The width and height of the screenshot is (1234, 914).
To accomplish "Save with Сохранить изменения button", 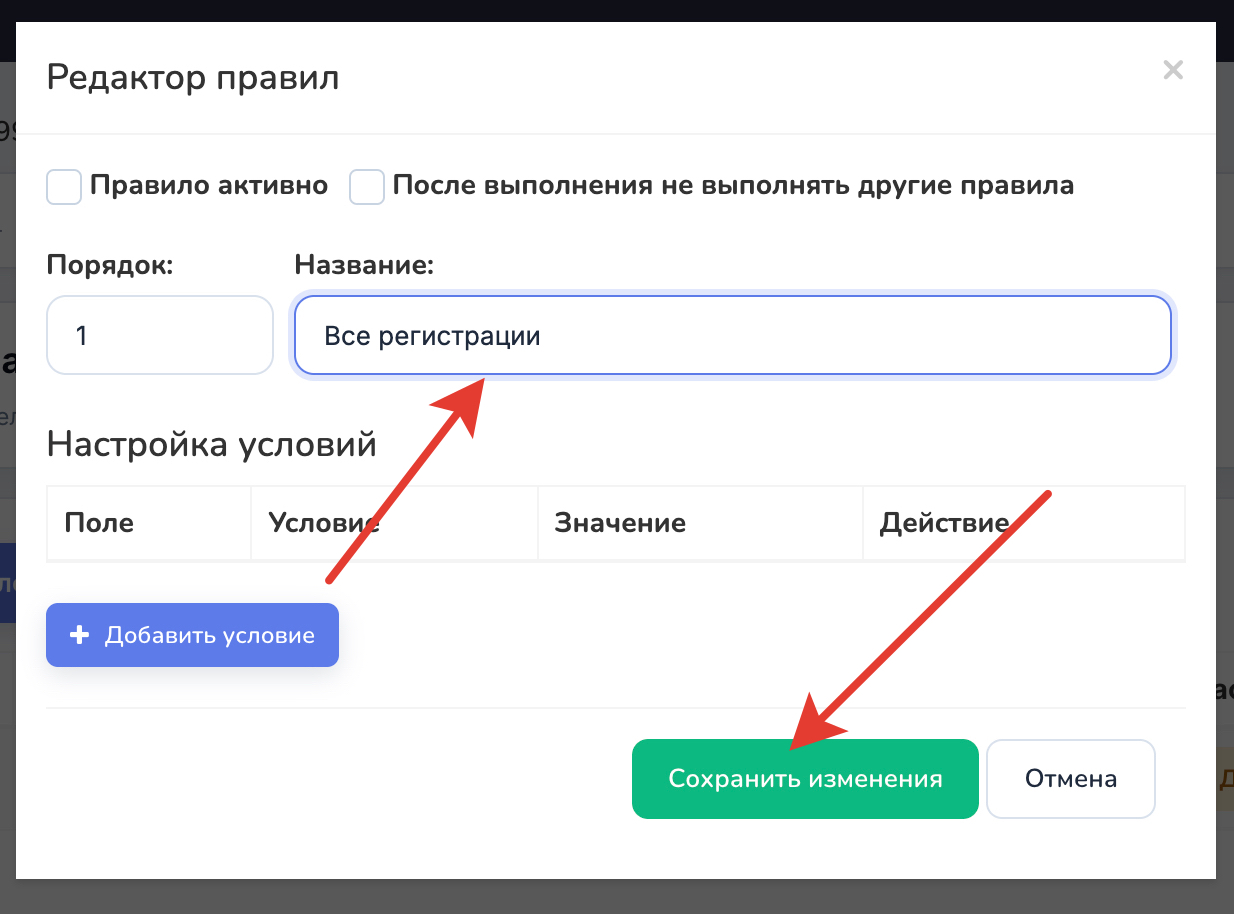I will [x=805, y=779].
